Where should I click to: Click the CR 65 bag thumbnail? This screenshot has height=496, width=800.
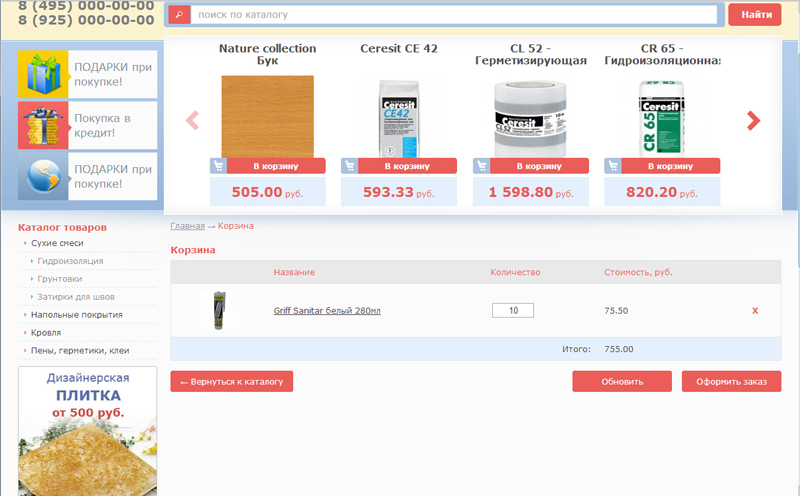pos(662,119)
